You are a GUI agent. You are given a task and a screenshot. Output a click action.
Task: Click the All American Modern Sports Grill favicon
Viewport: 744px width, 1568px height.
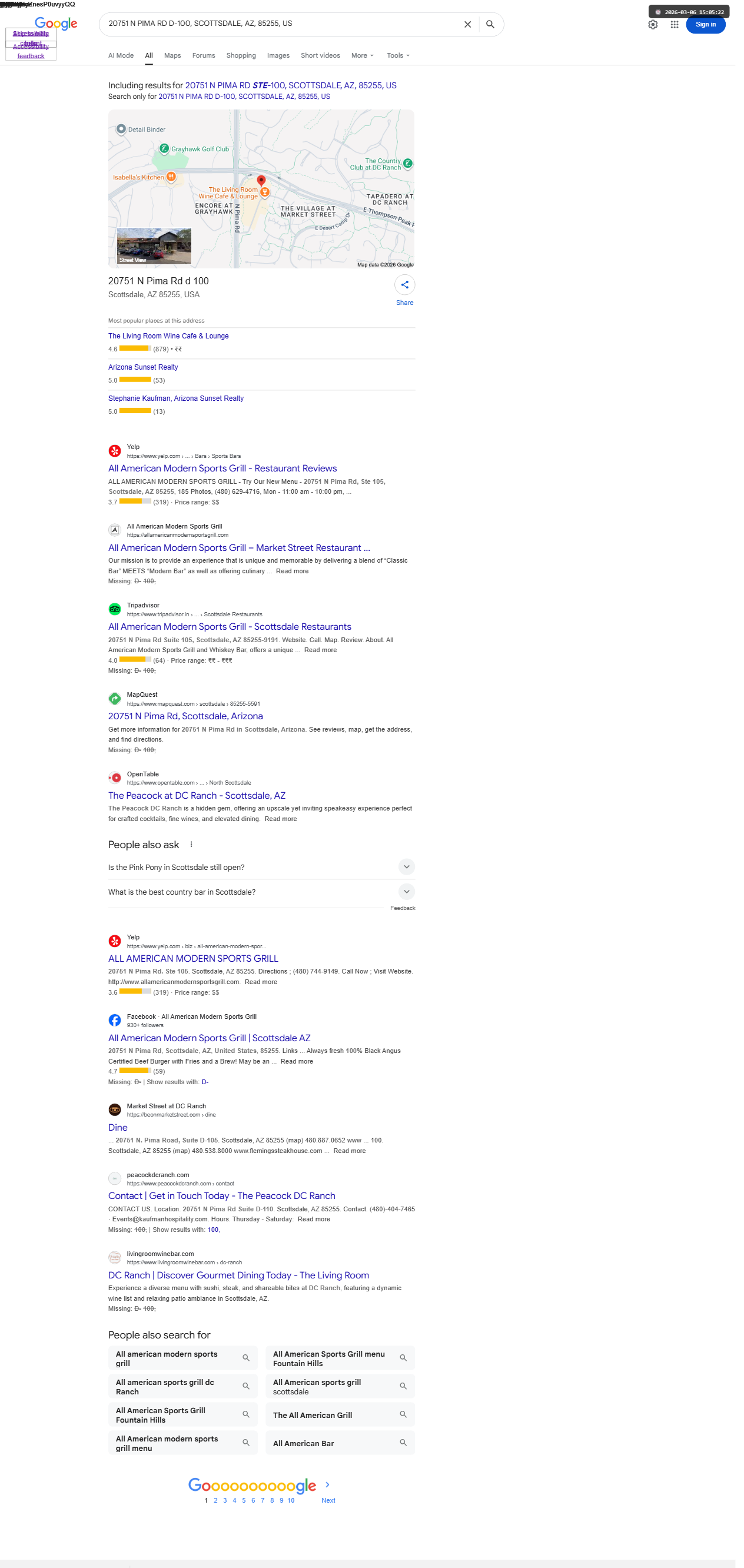(x=116, y=536)
